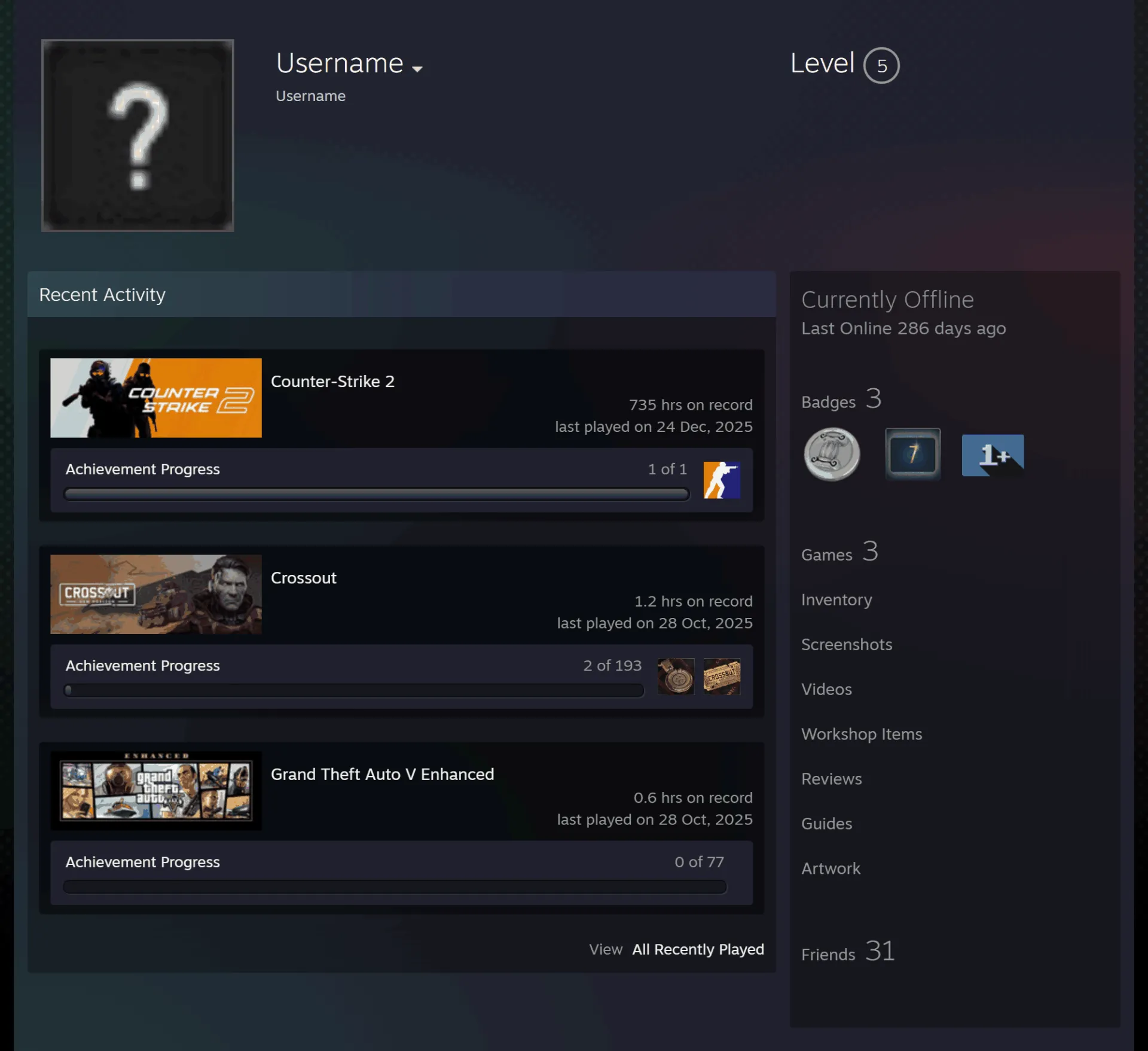Open the silver pillar badge
This screenshot has width=1148, height=1051.
(832, 454)
